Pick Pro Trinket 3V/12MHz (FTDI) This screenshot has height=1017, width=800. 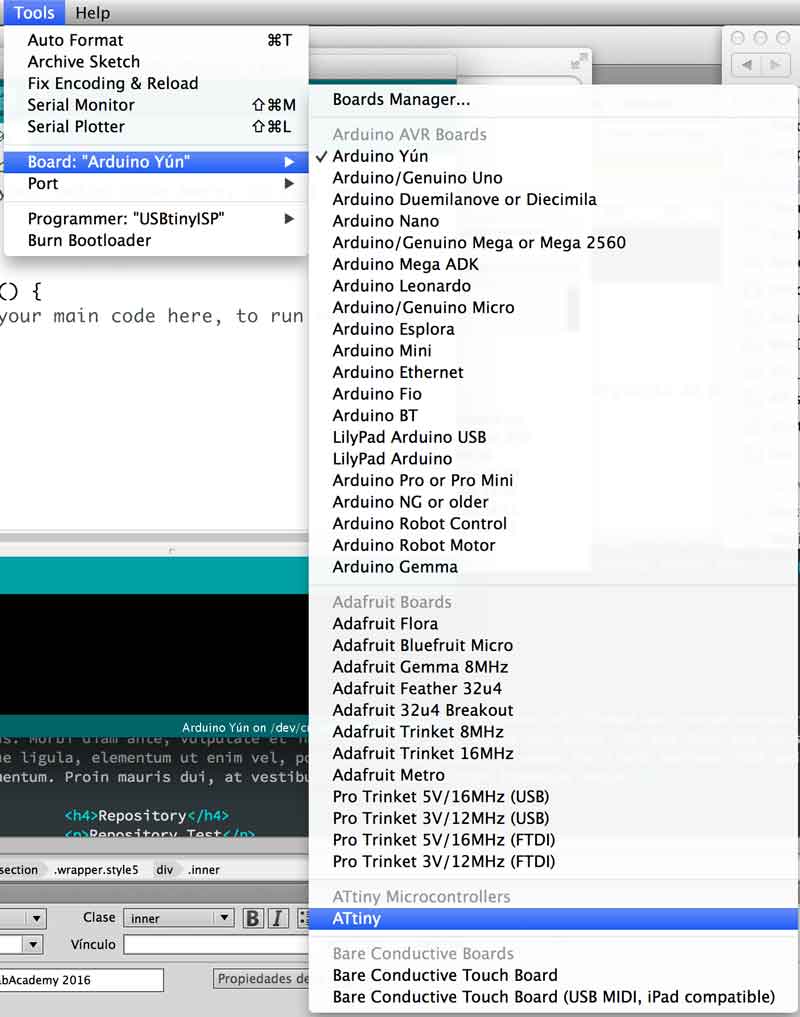[x=553, y=861]
